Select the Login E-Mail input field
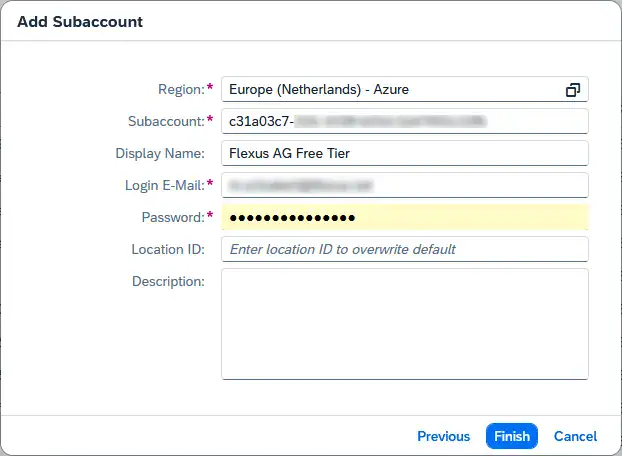The width and height of the screenshot is (622, 456). [x=404, y=186]
